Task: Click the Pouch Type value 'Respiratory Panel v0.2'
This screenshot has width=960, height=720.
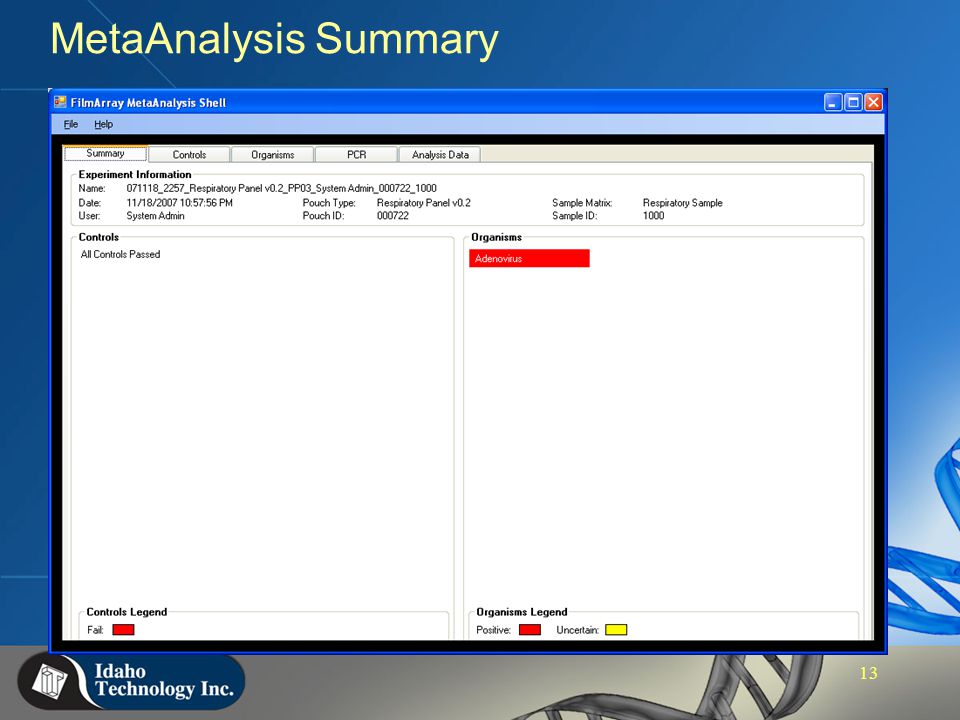Action: click(x=424, y=203)
